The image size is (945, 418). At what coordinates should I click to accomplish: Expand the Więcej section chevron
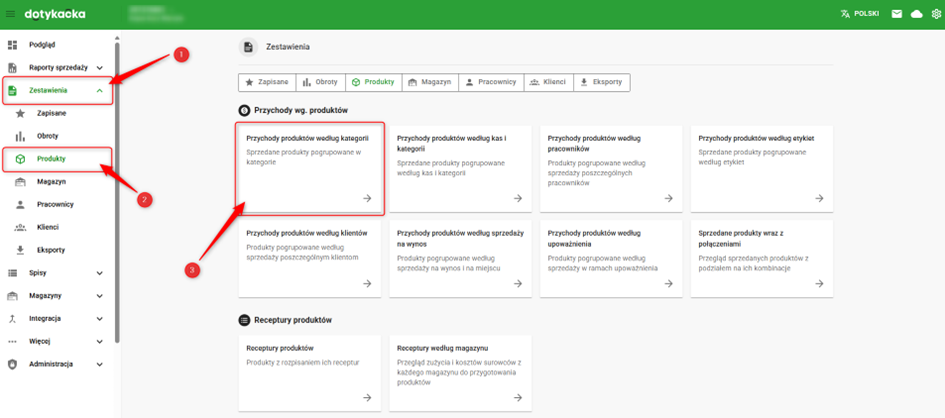[100, 342]
